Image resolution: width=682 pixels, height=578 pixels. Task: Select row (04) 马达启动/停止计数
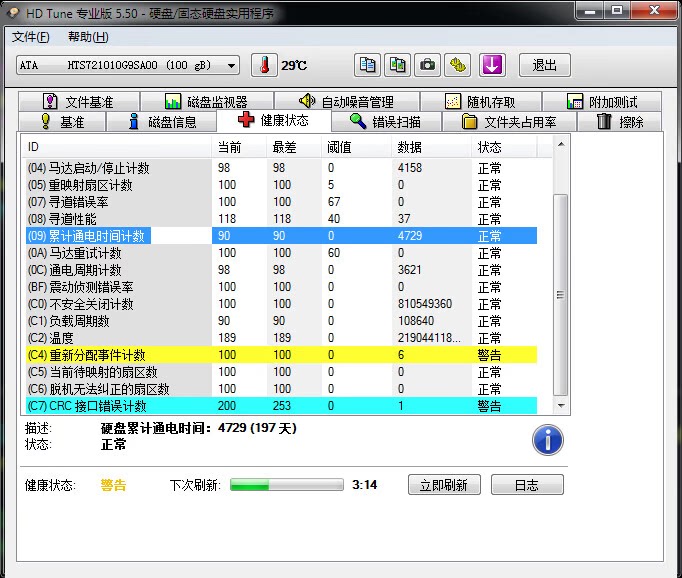281,168
